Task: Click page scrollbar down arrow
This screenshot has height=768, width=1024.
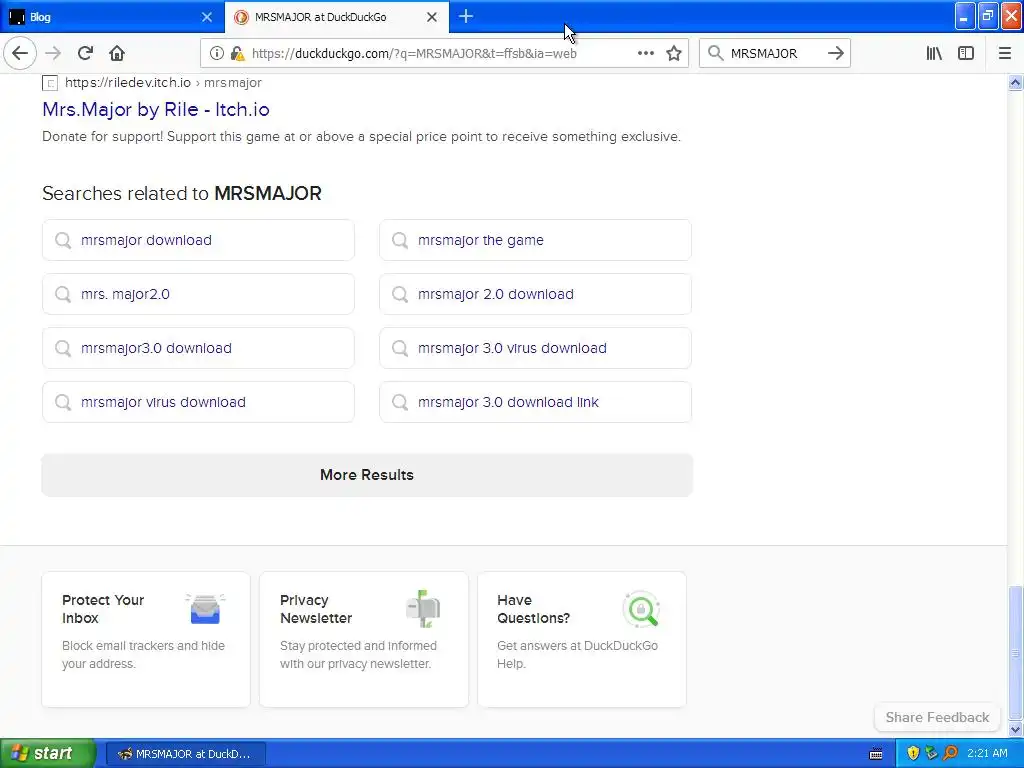Action: 1016,730
